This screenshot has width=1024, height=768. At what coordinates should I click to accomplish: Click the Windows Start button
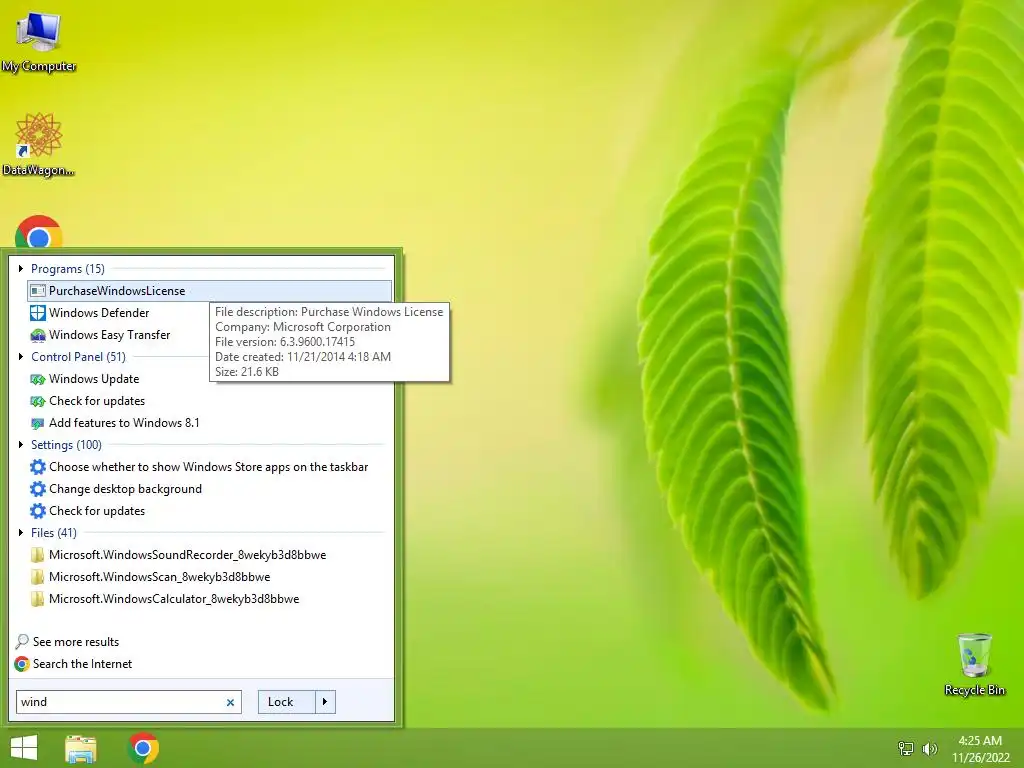click(24, 748)
